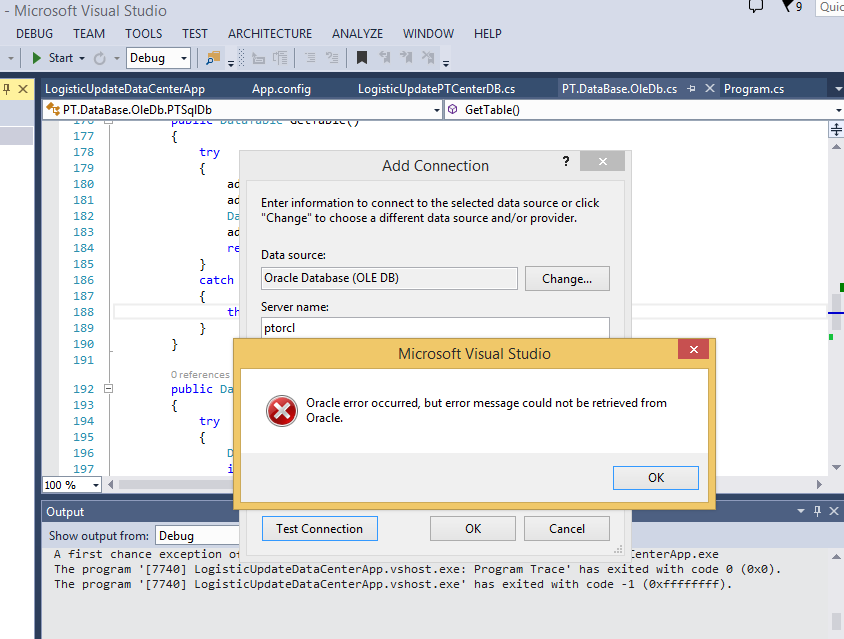Go to the next bookmark icon
Screen dimensions: 844x639
(406, 58)
